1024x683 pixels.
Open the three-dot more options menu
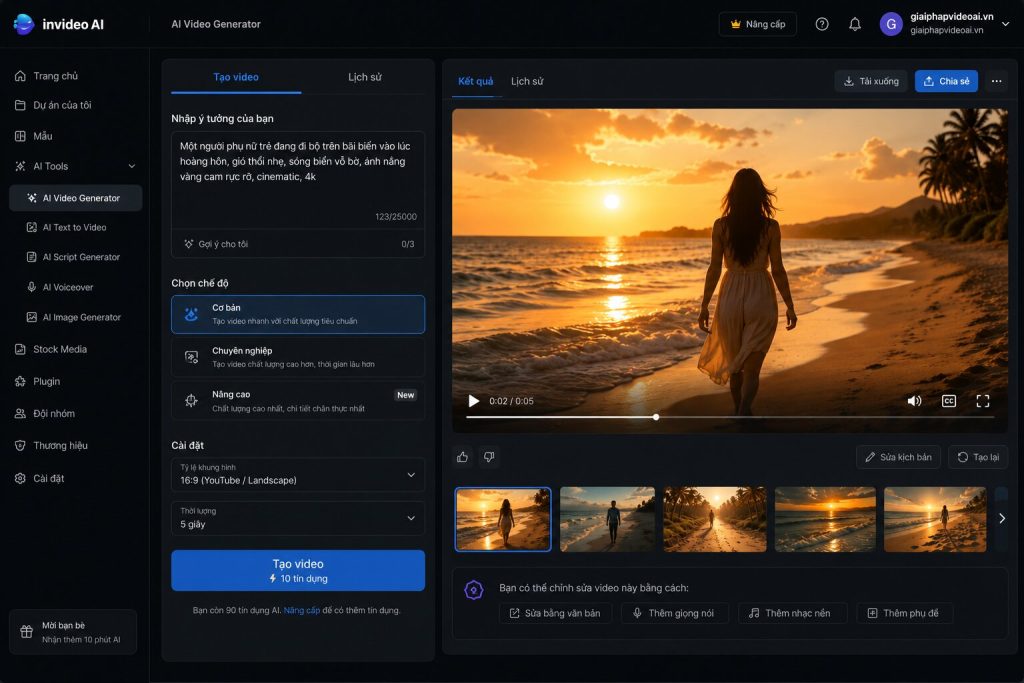click(x=996, y=81)
